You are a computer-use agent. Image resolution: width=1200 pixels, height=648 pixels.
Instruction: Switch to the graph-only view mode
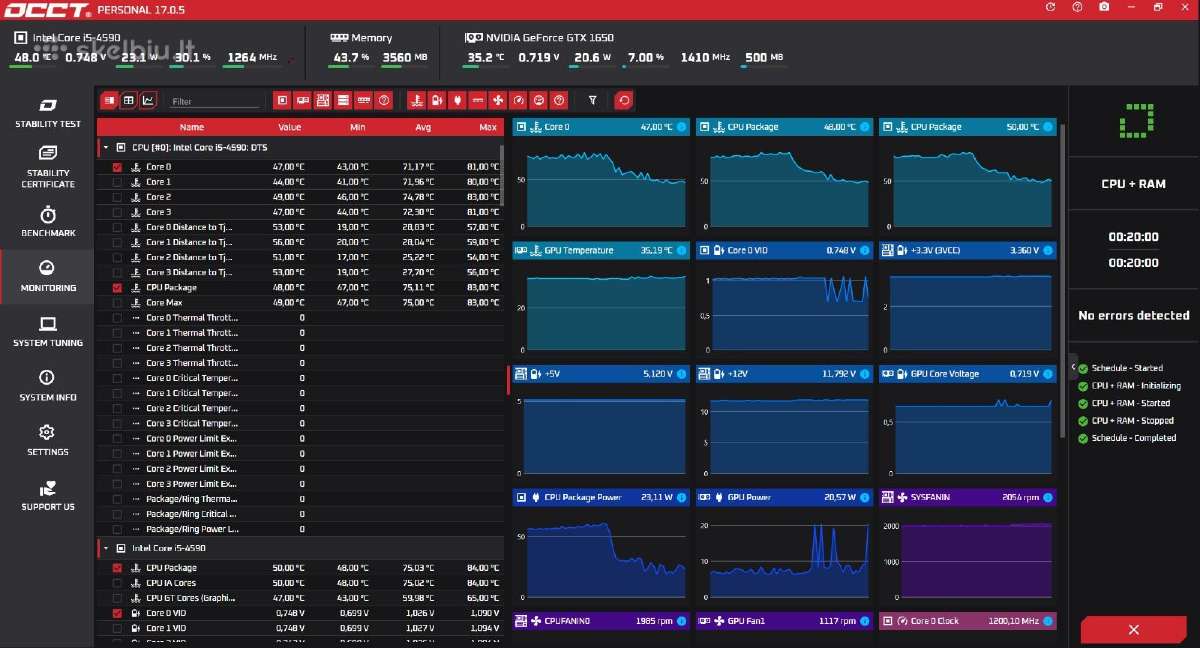[149, 100]
